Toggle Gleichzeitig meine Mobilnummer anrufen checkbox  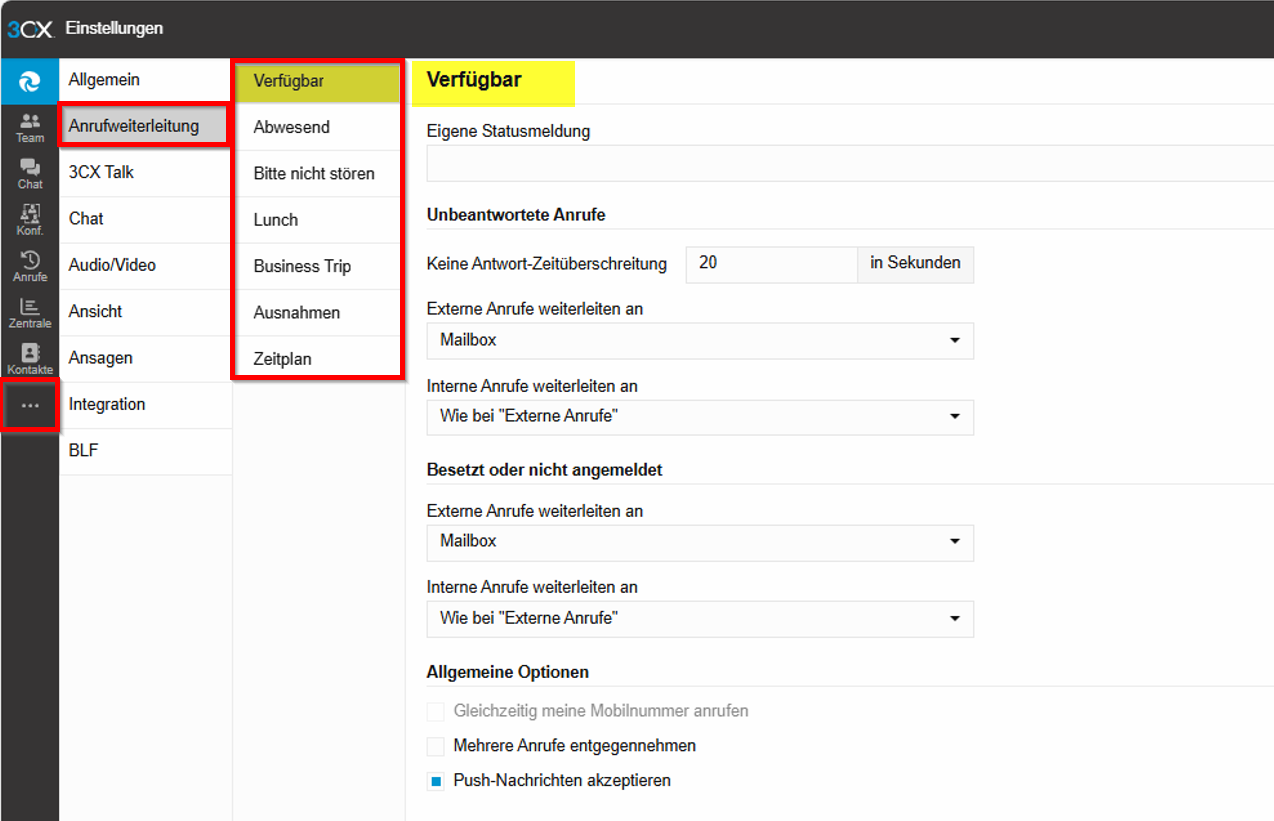pyautogui.click(x=435, y=712)
